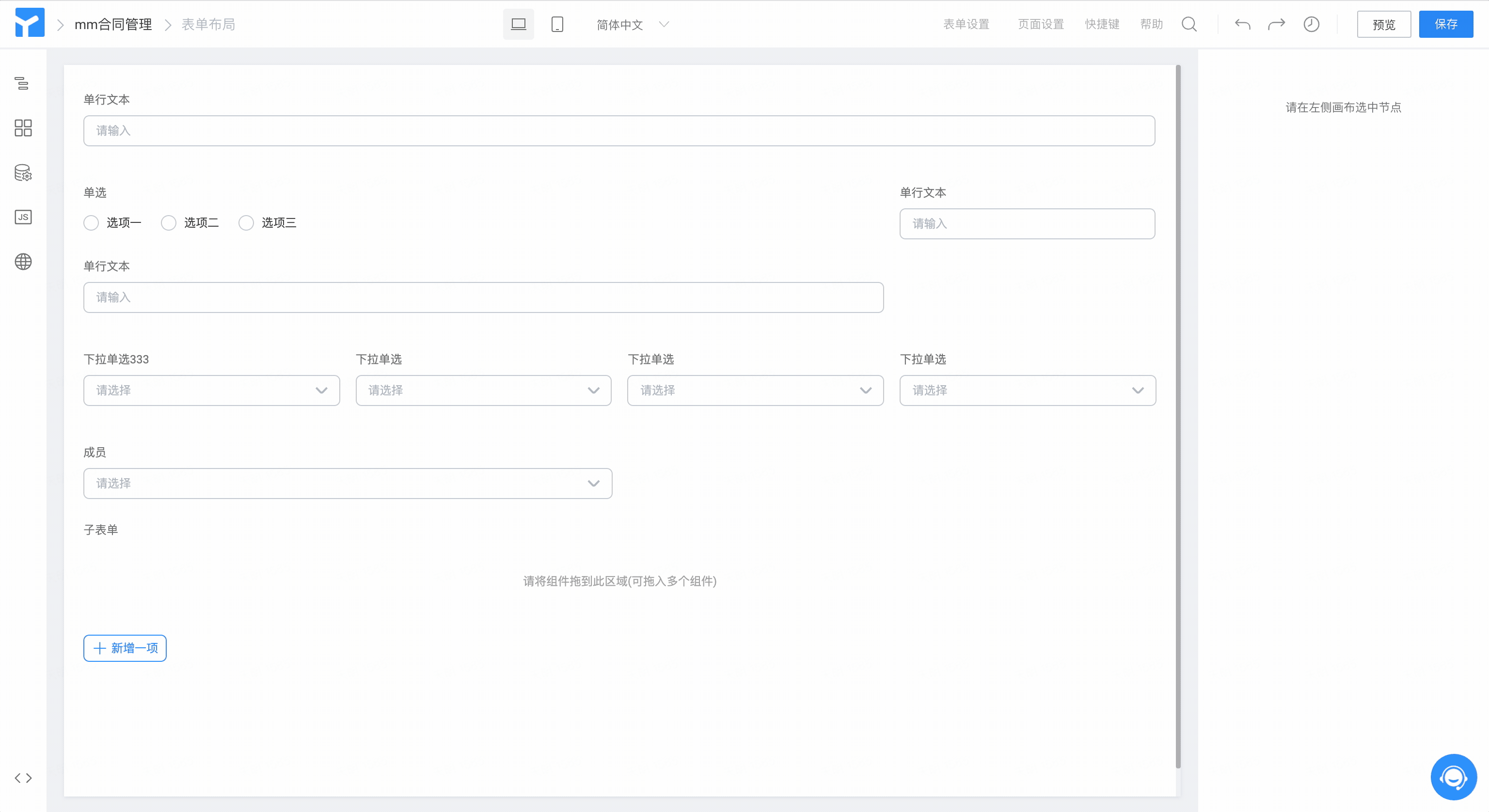This screenshot has width=1489, height=812.
Task: Switch to mobile preview mode
Action: click(557, 24)
